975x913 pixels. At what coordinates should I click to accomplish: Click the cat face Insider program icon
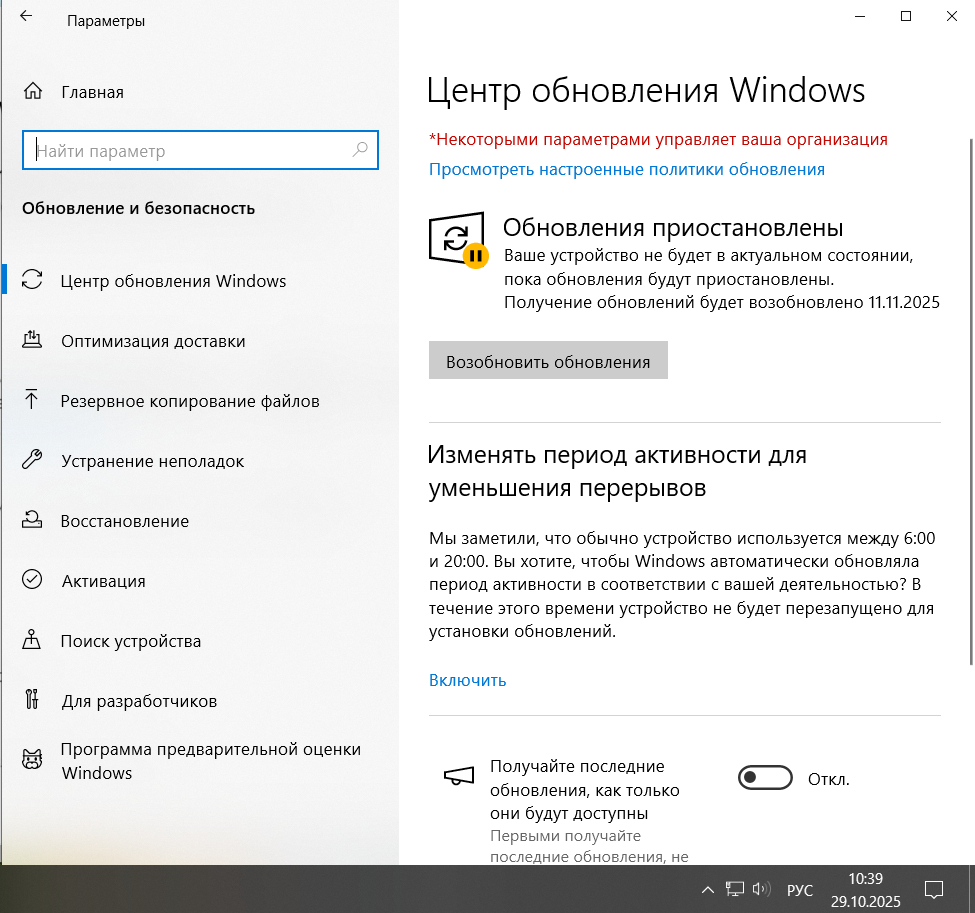coord(32,759)
